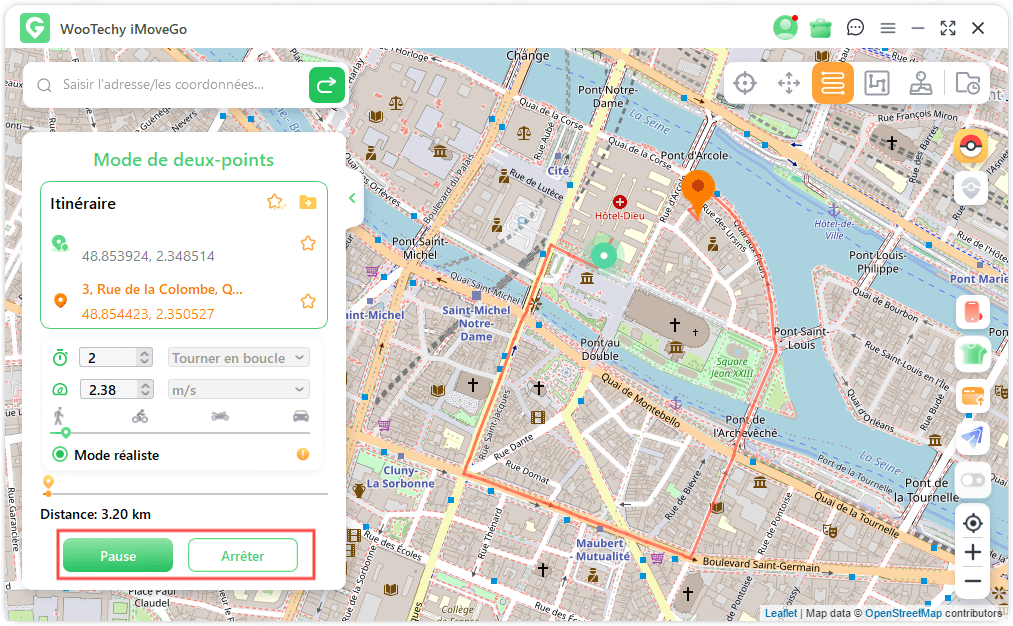
Task: Toggle the switch in right sidebar
Action: tap(972, 480)
